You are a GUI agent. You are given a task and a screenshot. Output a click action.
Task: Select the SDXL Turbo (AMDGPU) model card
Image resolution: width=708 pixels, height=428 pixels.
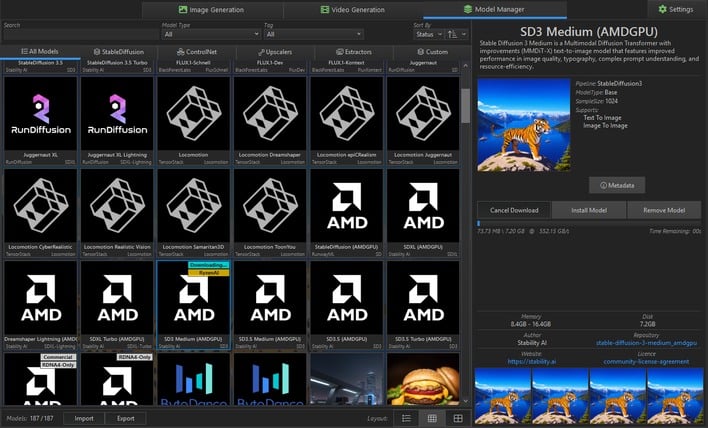tap(117, 305)
